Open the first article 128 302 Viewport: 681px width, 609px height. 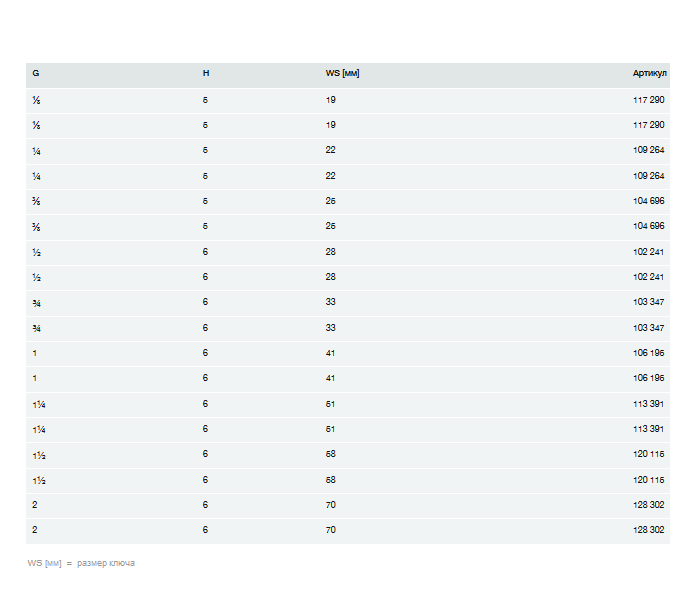(x=648, y=505)
